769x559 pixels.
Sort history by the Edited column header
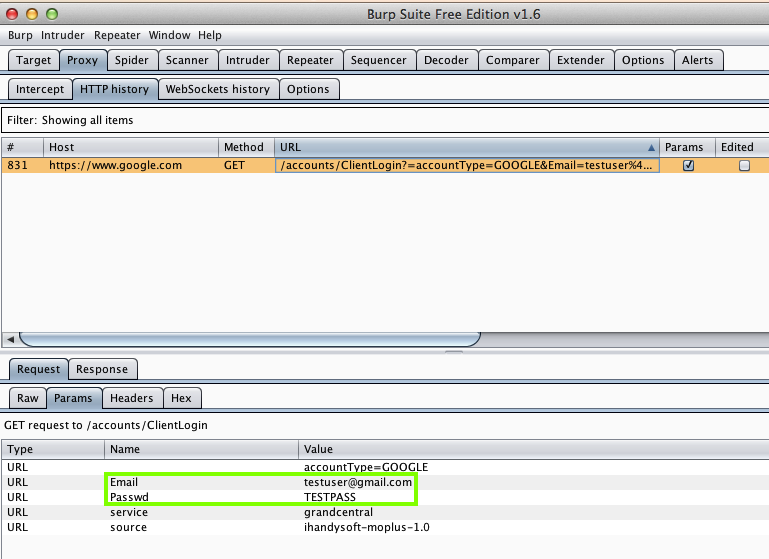click(742, 147)
